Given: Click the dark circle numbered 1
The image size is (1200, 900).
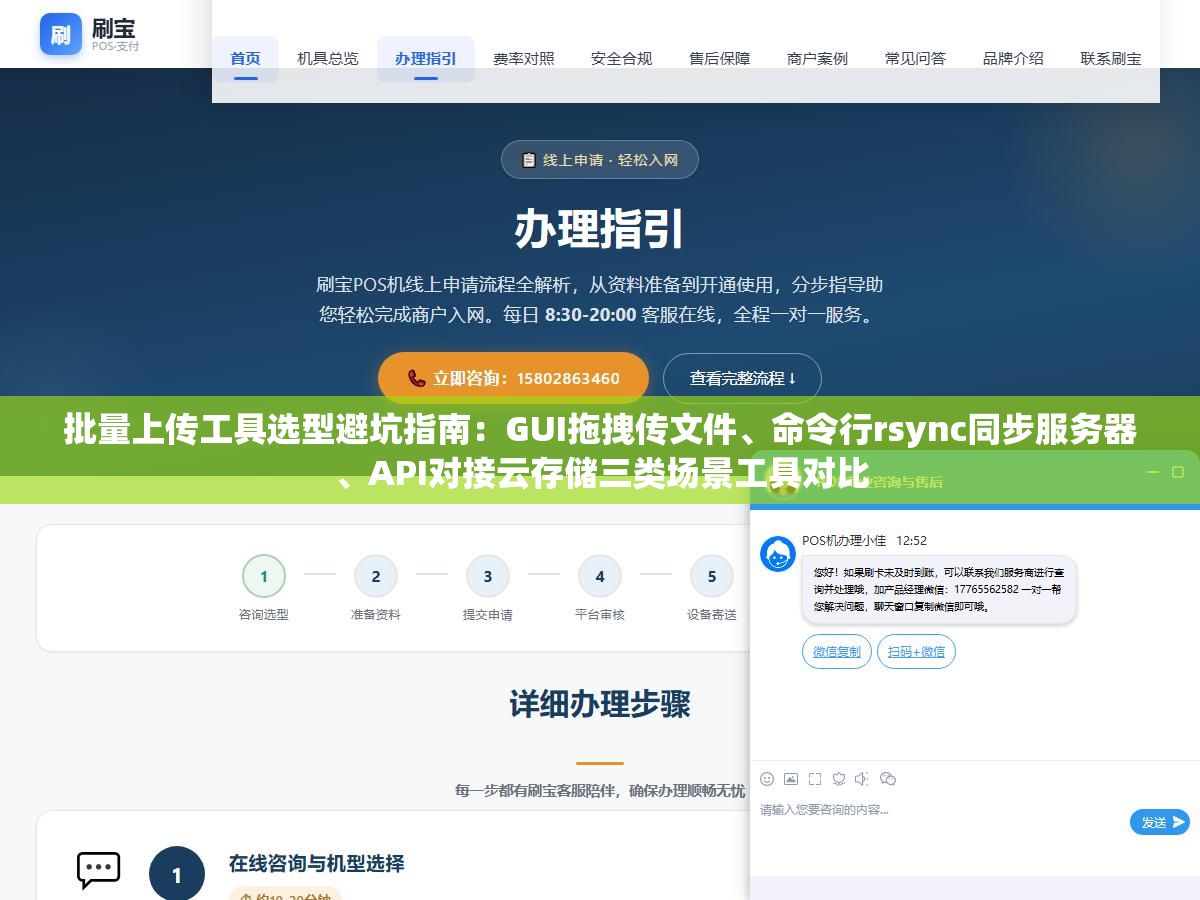Looking at the screenshot, I should 177,875.
